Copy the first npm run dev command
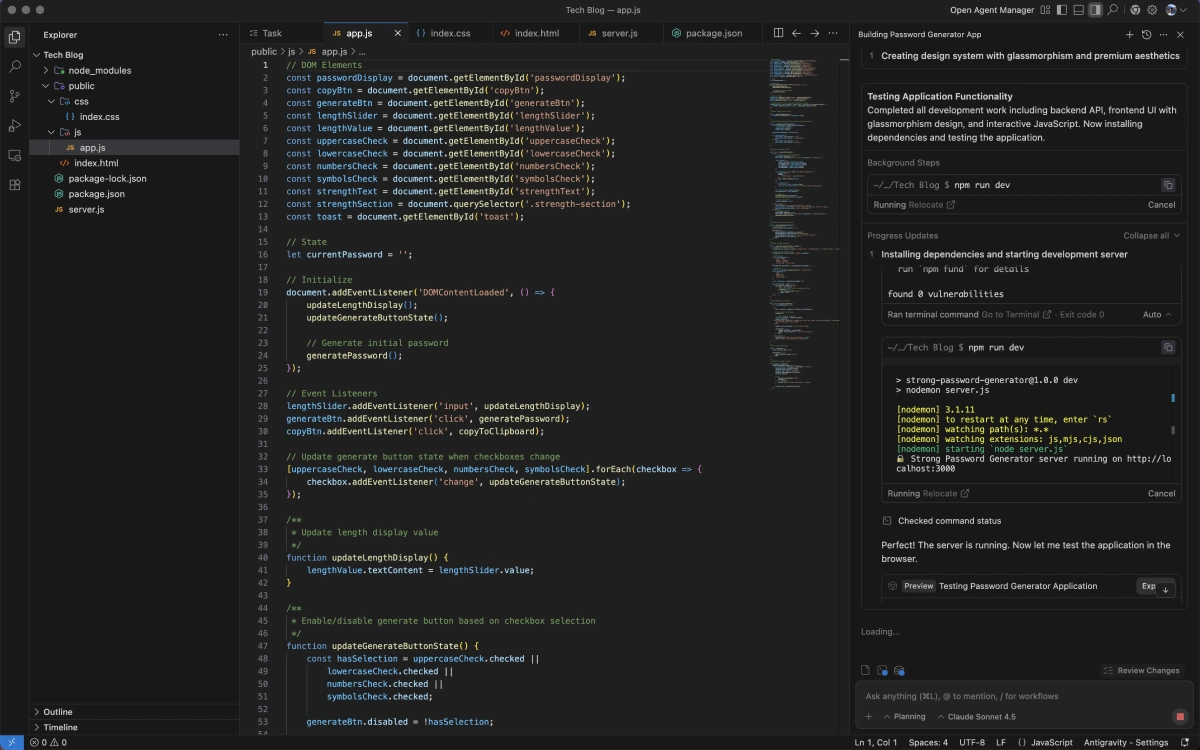The width and height of the screenshot is (1200, 750). coord(1167,185)
